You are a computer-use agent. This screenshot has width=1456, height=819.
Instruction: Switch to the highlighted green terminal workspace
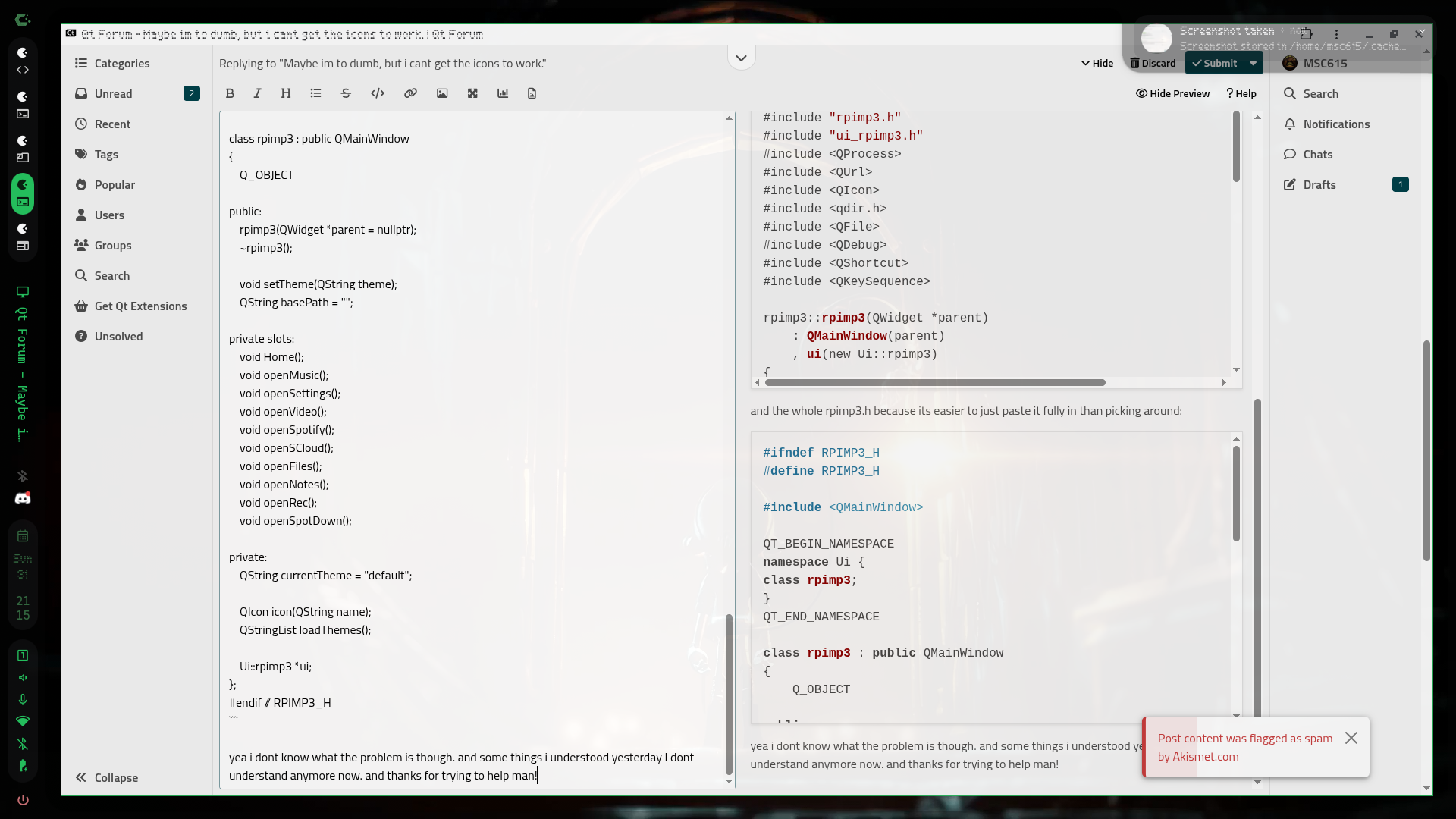click(23, 193)
